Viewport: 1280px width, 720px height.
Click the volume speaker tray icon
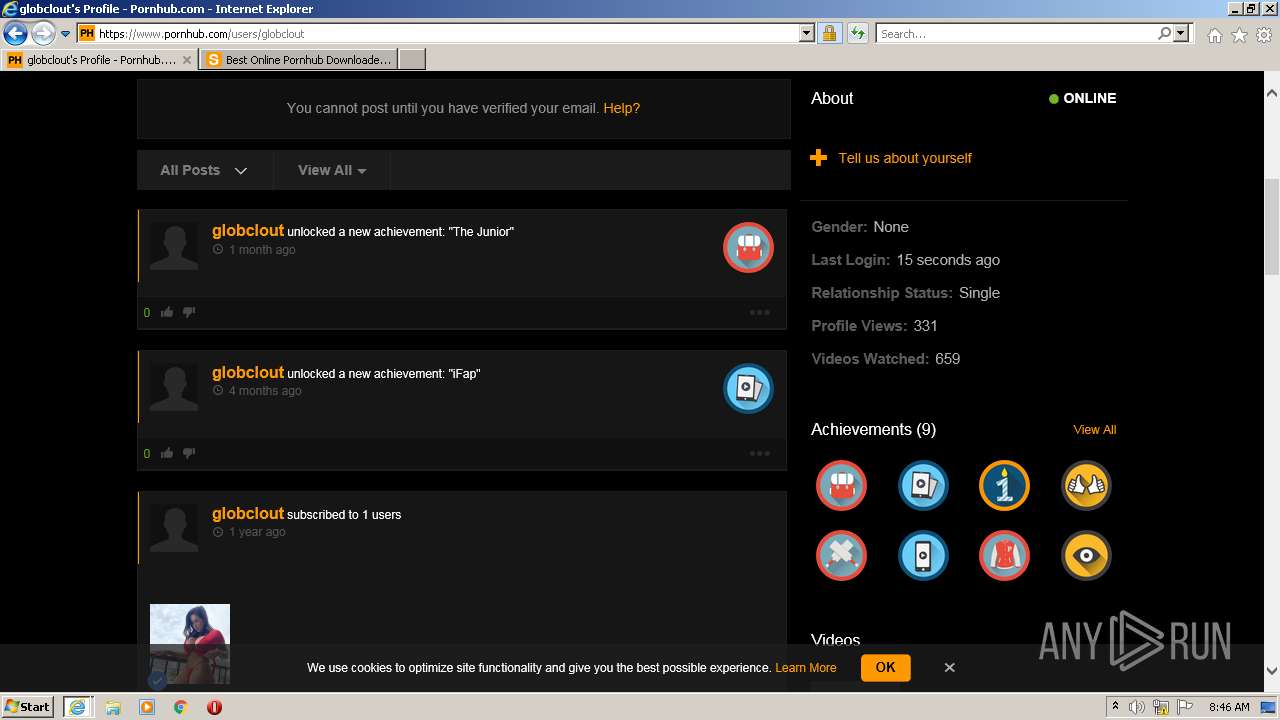tap(1136, 707)
